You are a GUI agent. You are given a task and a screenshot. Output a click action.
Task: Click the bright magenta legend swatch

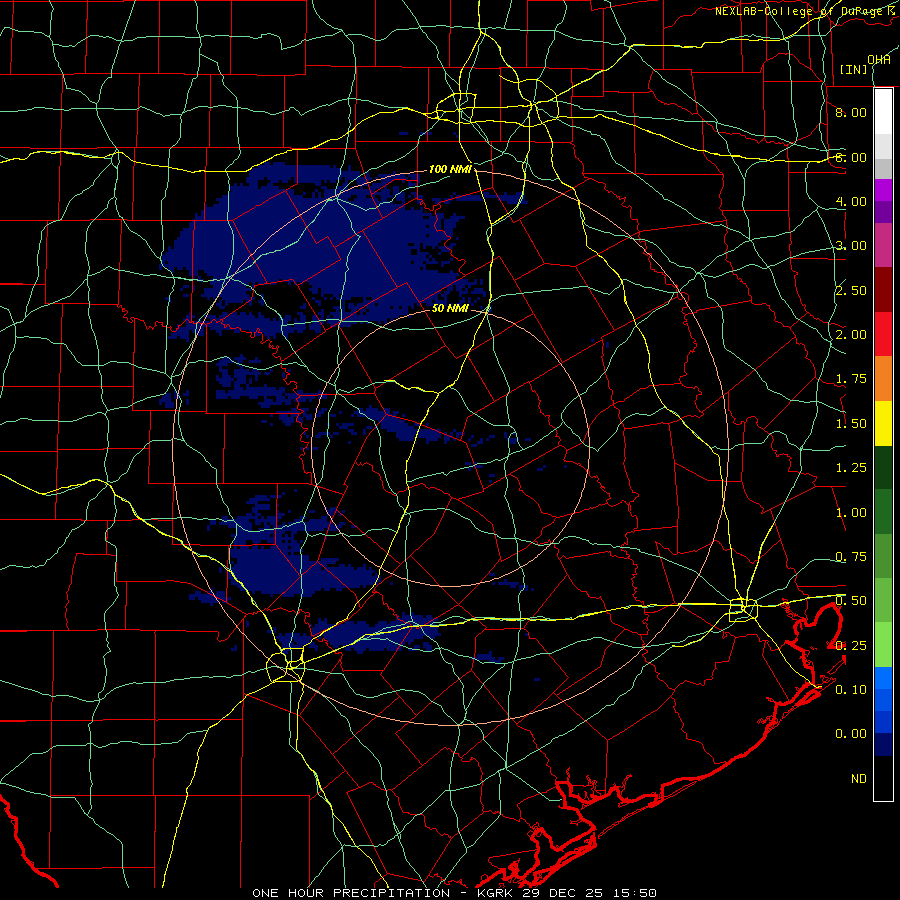883,190
